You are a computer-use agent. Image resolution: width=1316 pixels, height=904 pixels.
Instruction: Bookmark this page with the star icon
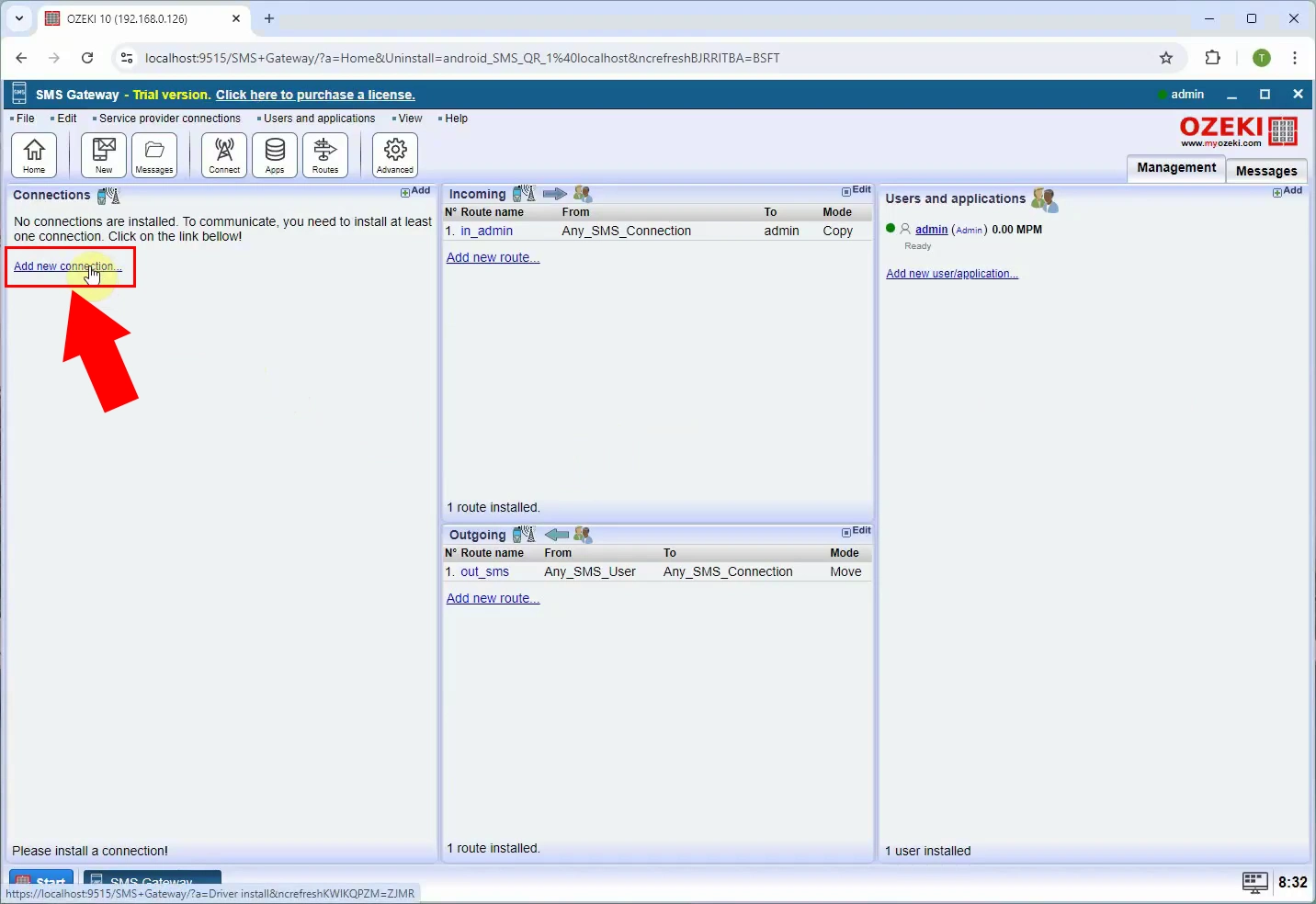pos(1166,58)
